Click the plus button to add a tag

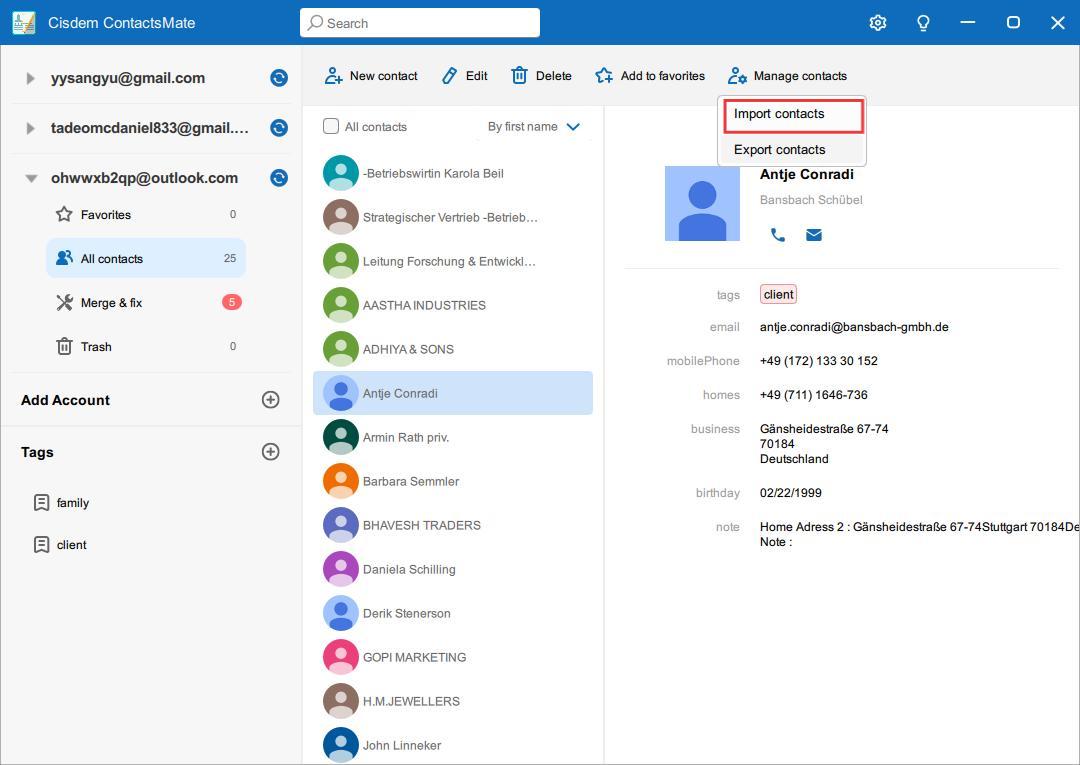pyautogui.click(x=270, y=451)
